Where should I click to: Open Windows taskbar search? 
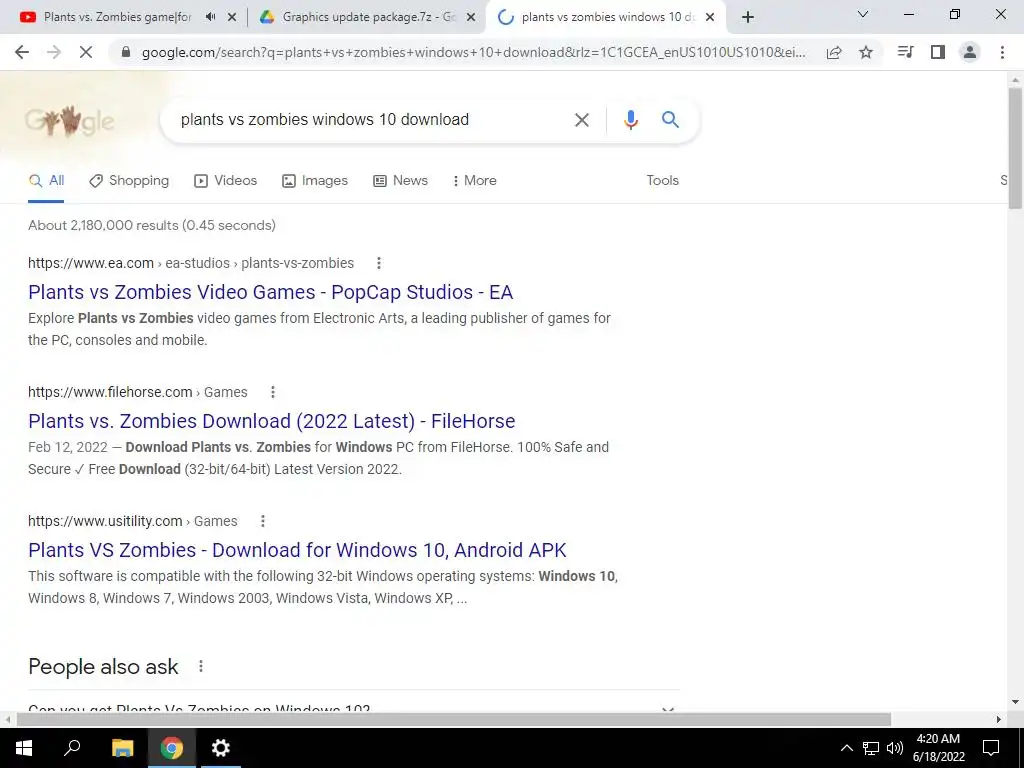[x=72, y=748]
